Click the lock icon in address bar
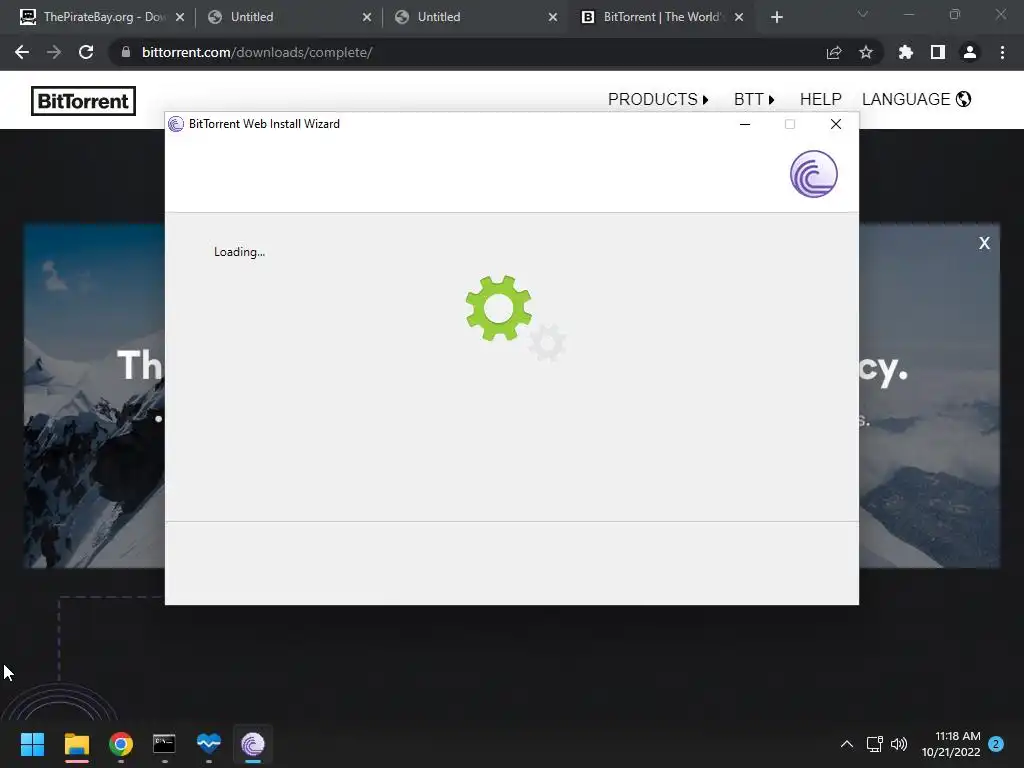Image resolution: width=1024 pixels, height=768 pixels. pyautogui.click(x=126, y=52)
